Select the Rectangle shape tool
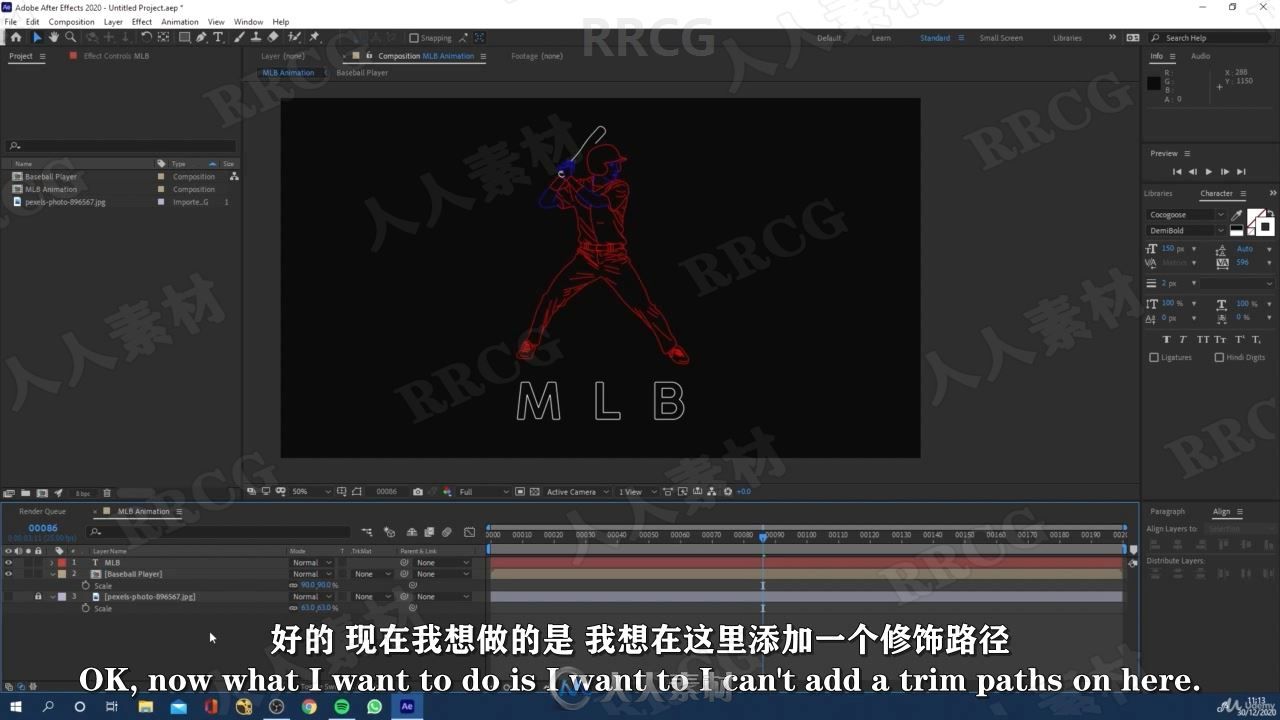1280x720 pixels. tap(184, 37)
